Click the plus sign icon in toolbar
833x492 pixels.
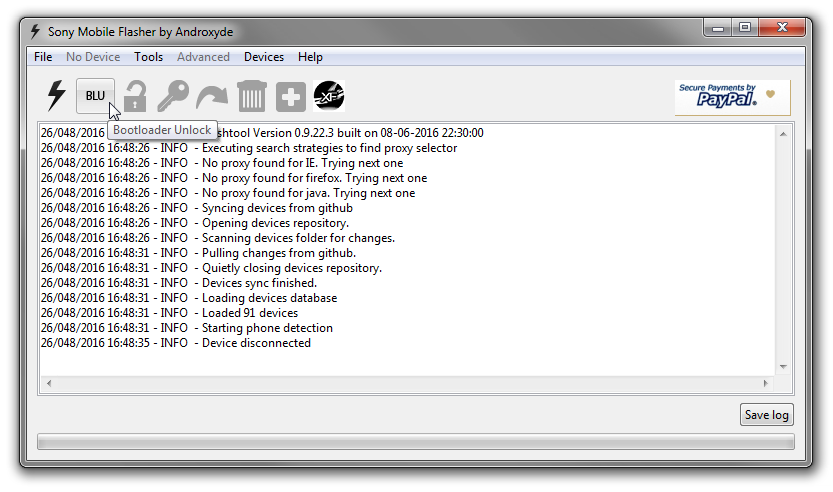291,97
